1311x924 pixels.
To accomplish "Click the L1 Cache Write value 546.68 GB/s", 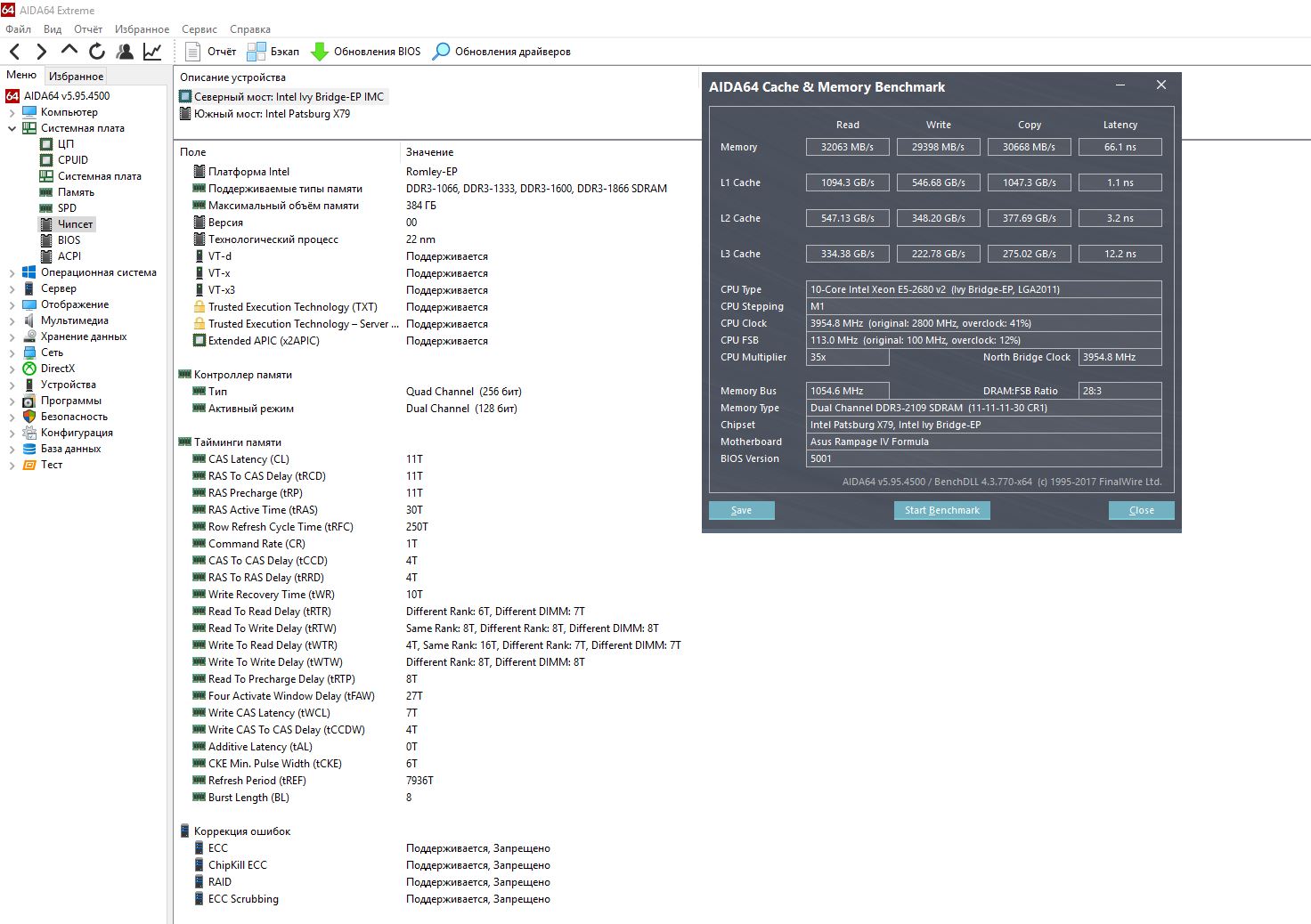I will pos(939,182).
